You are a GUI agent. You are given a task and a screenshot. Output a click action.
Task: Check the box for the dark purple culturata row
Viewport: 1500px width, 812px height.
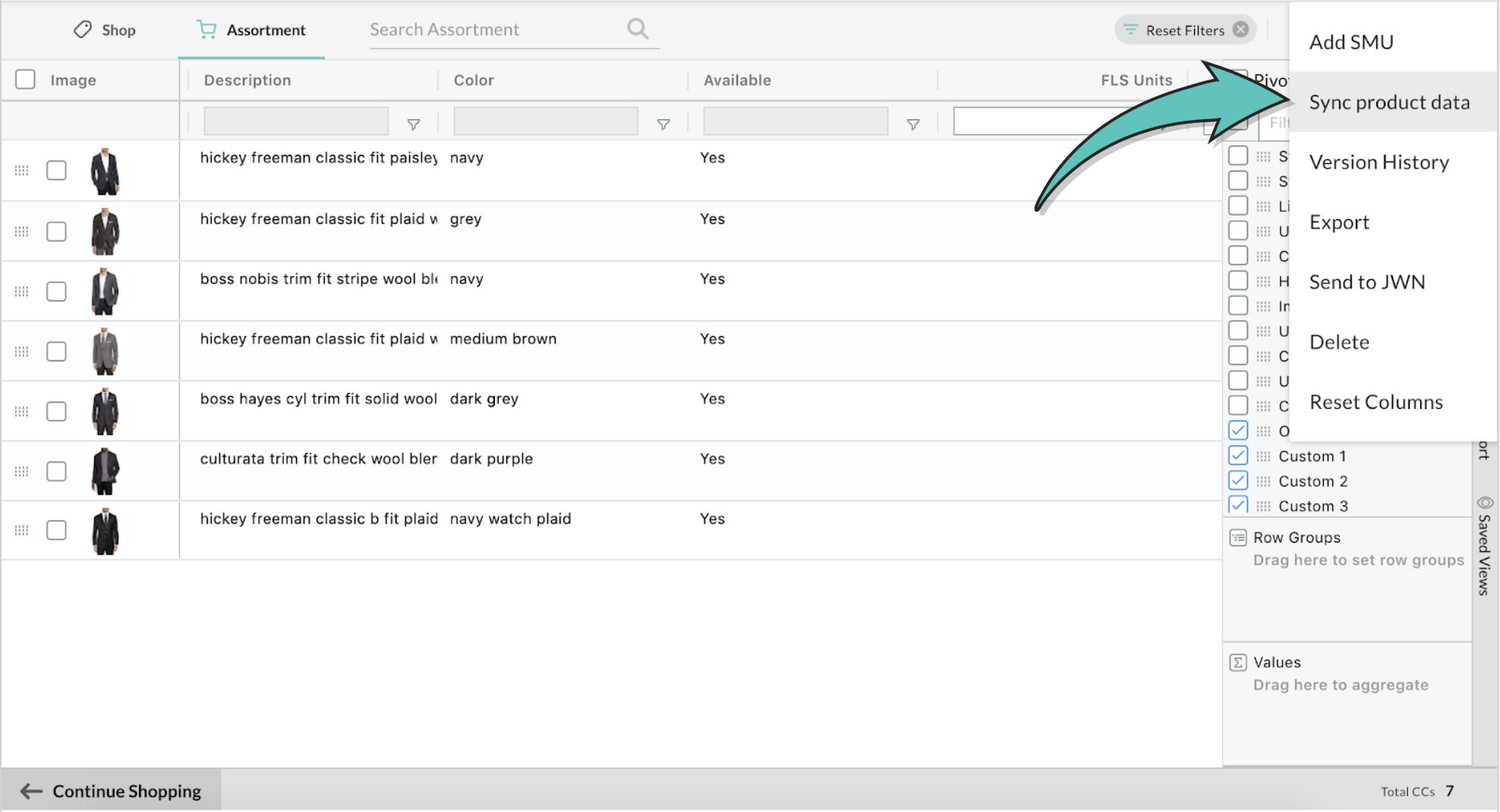56,471
